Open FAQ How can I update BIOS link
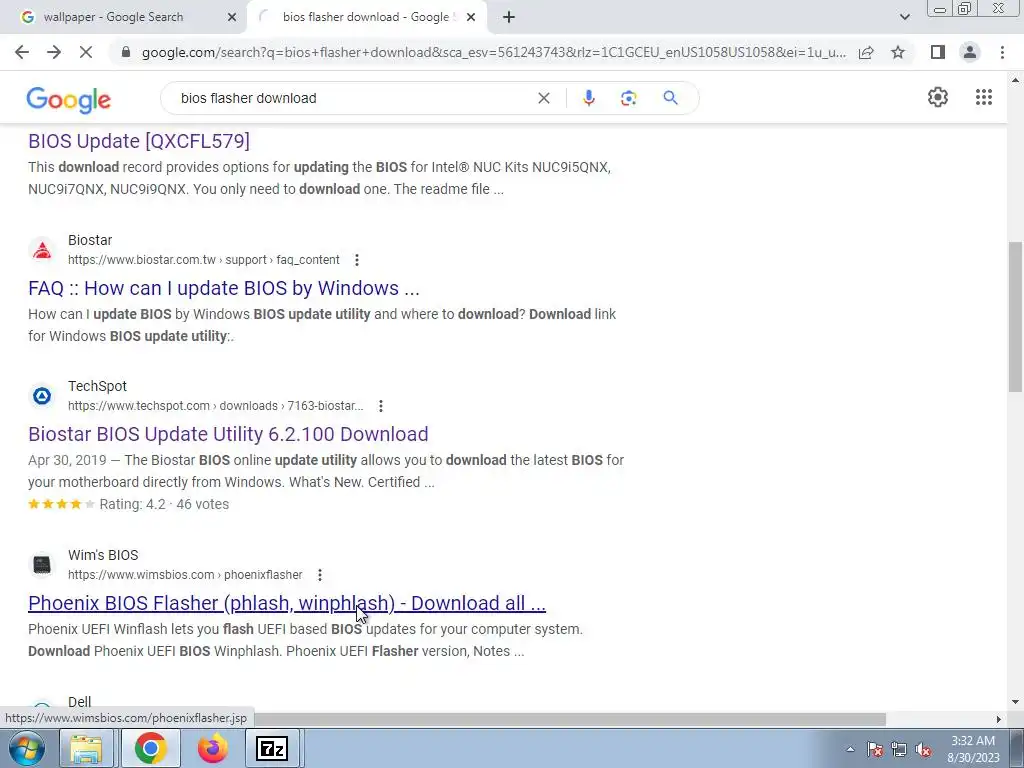 pyautogui.click(x=224, y=288)
